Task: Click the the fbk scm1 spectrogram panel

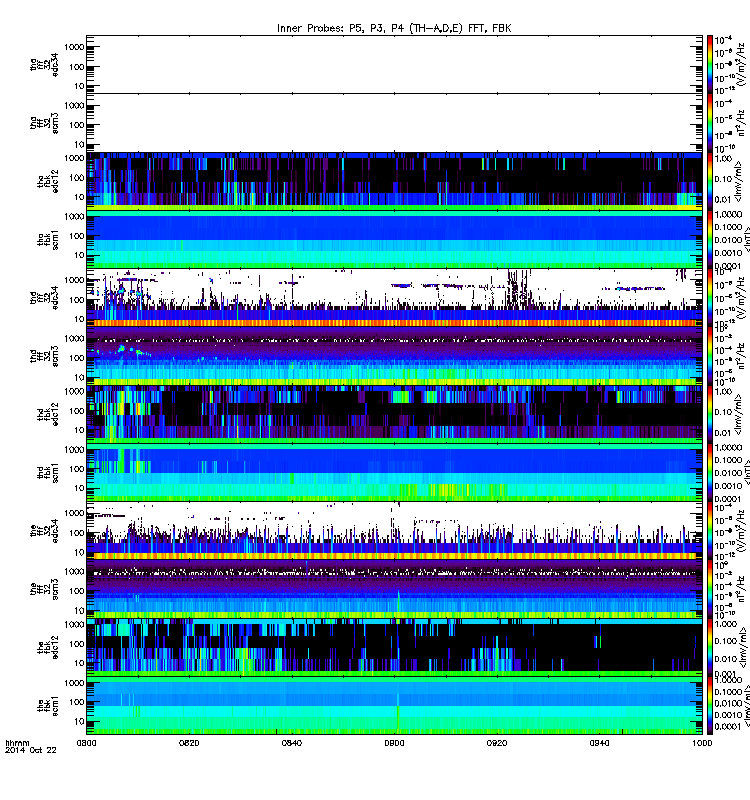Action: click(394, 706)
